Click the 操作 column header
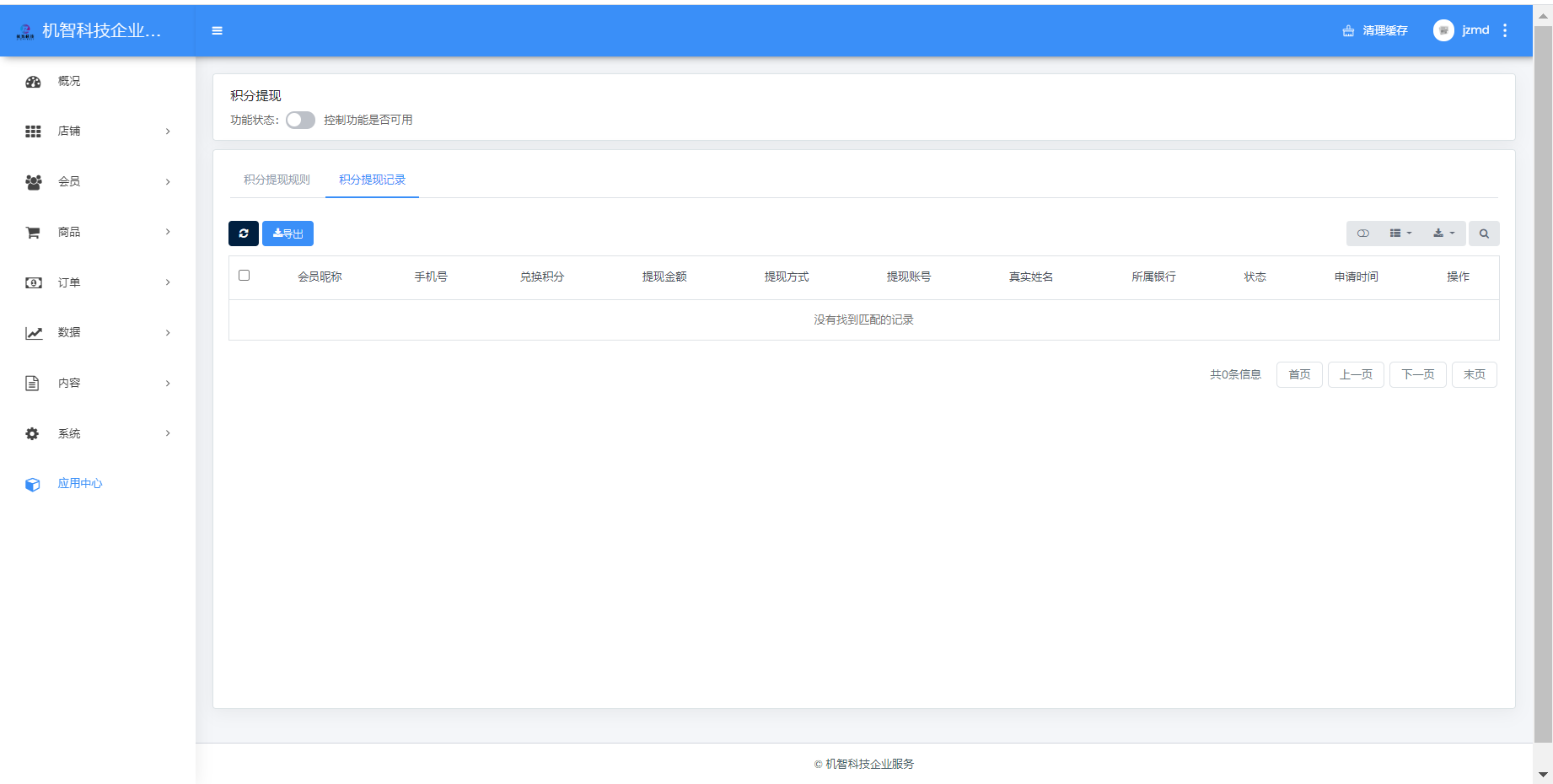This screenshot has height=784, width=1553. pos(1458,277)
